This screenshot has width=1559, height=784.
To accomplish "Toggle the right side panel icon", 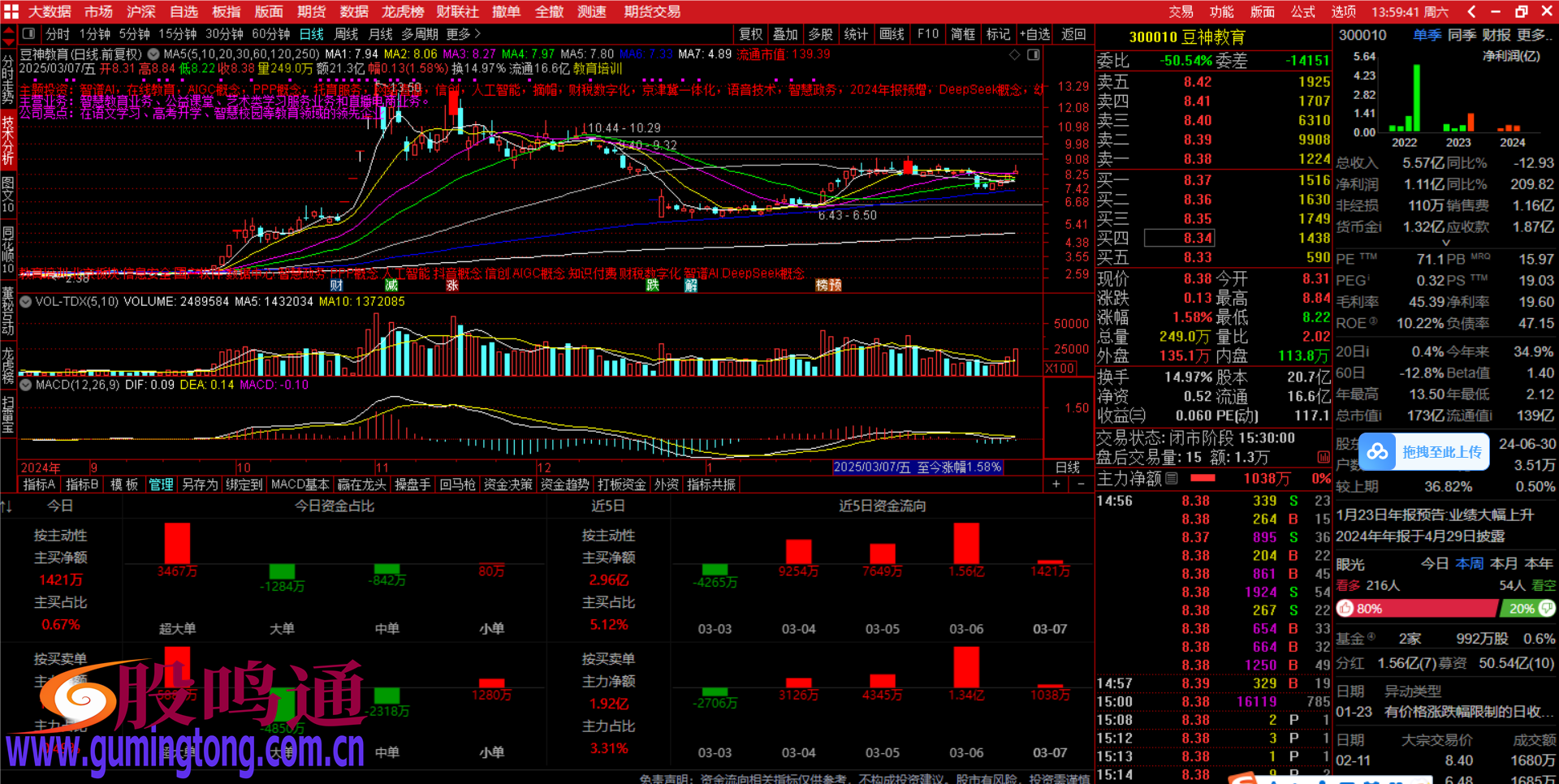I will tap(1033, 54).
